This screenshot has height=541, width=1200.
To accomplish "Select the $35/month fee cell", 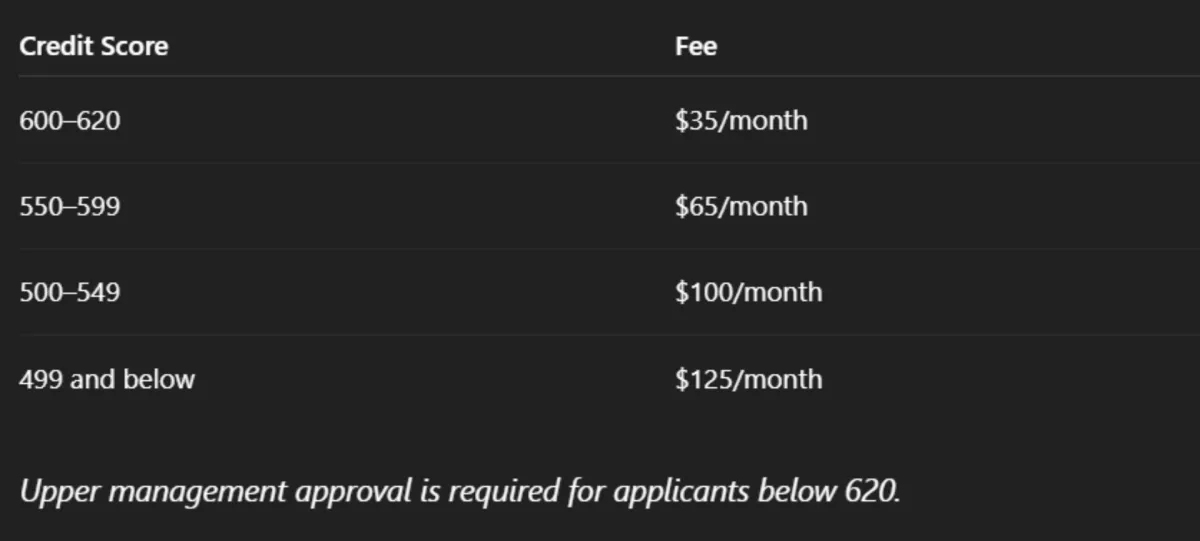I will 741,121.
